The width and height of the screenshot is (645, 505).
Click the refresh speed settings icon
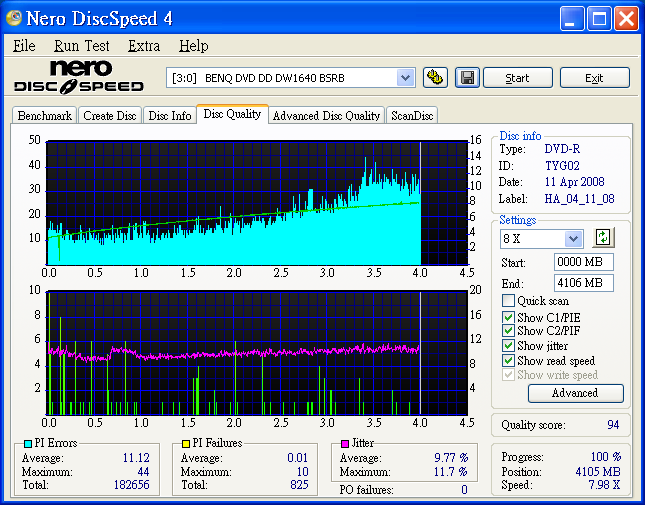603,237
